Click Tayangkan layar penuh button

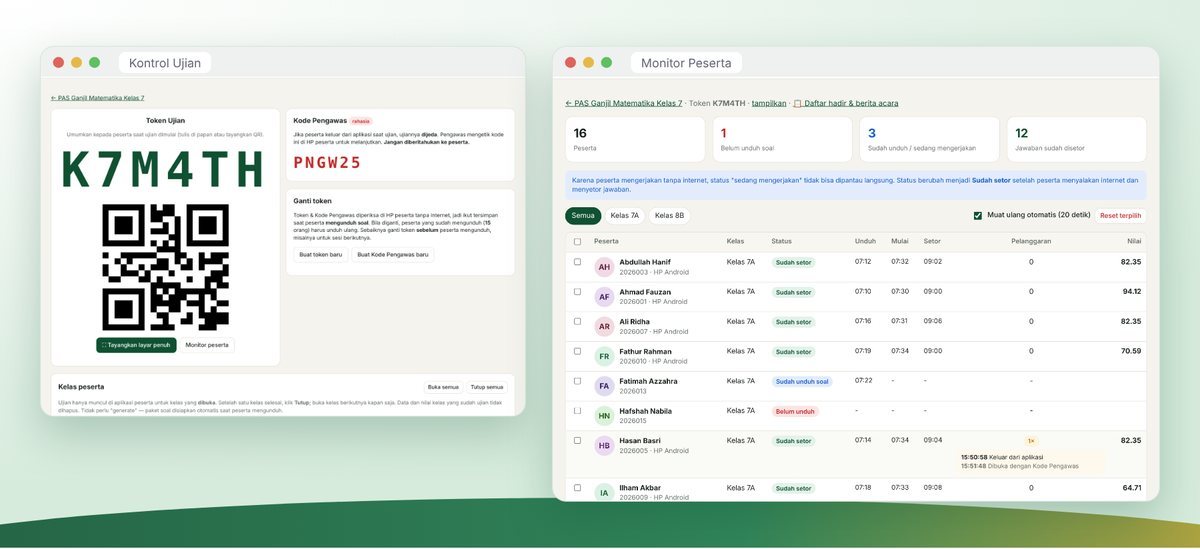[x=137, y=345]
